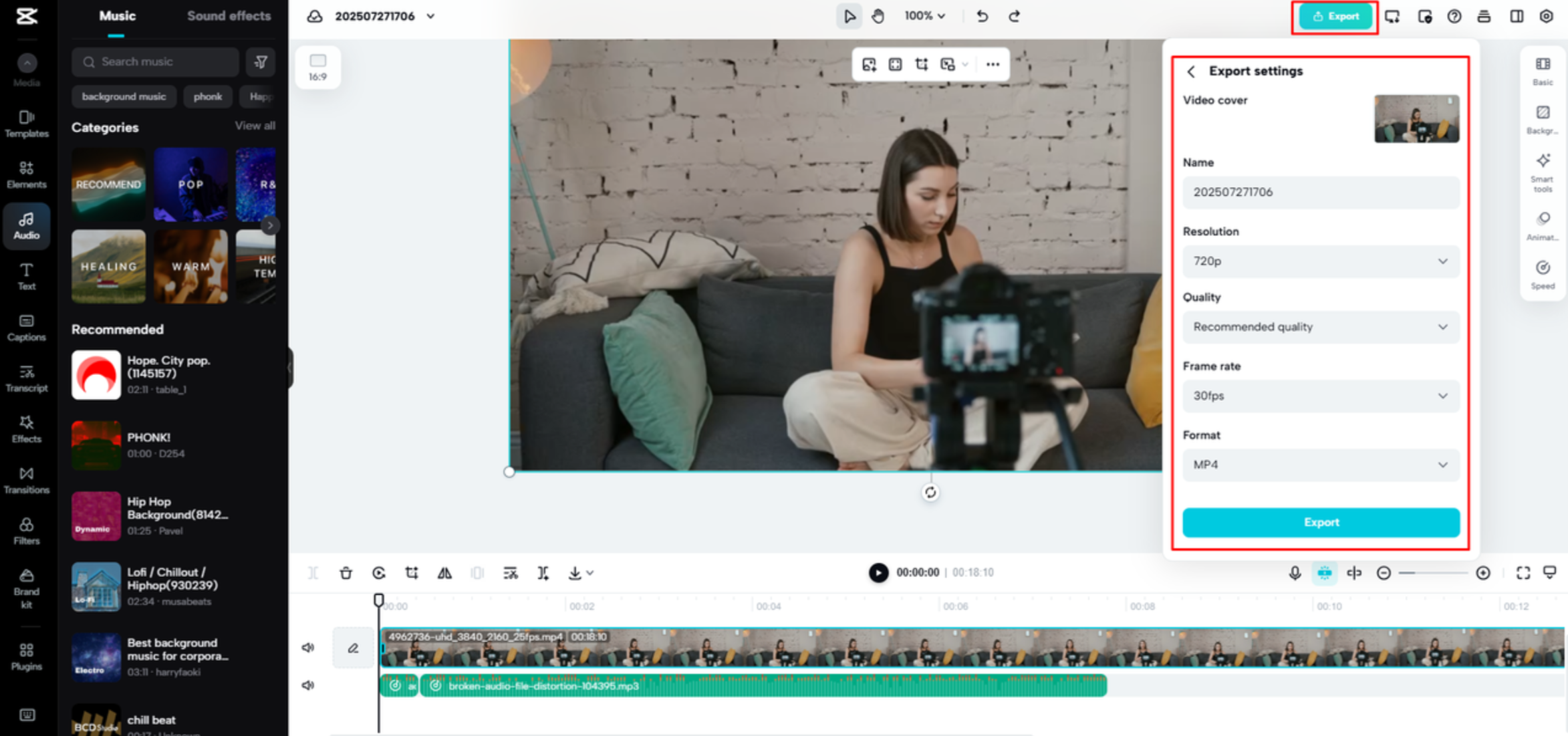Click the undo arrow in top bar
This screenshot has width=1568, height=736.
(982, 16)
